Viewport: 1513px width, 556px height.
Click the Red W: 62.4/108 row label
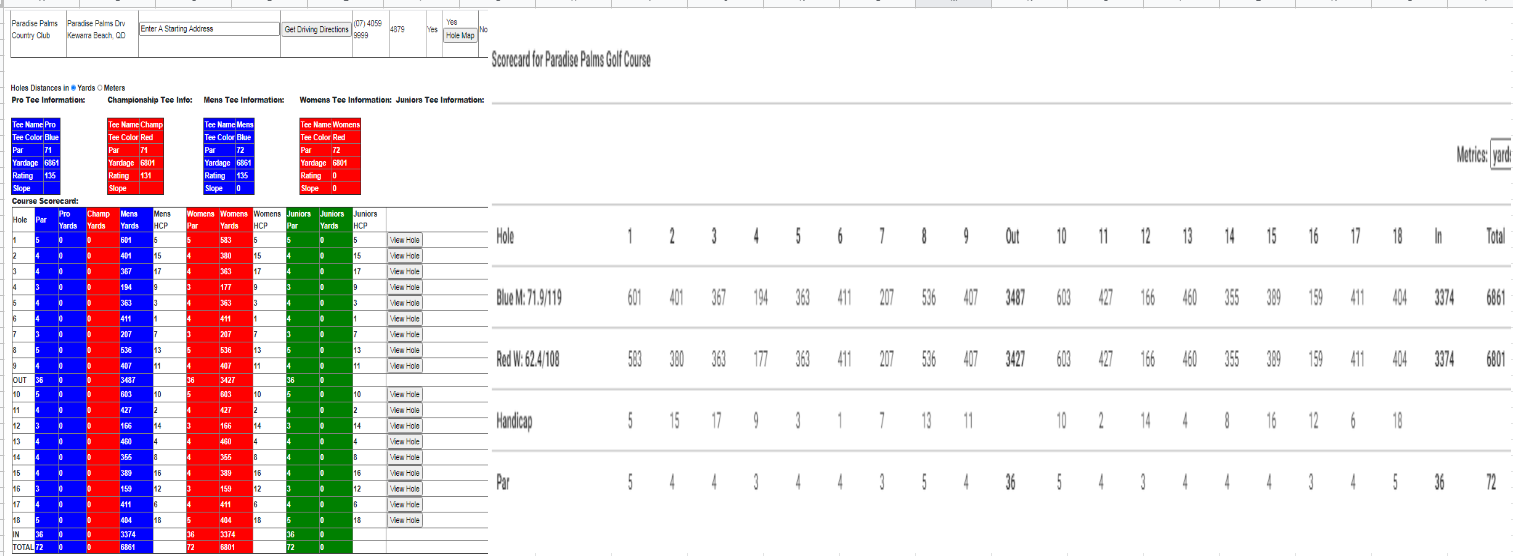pos(528,360)
